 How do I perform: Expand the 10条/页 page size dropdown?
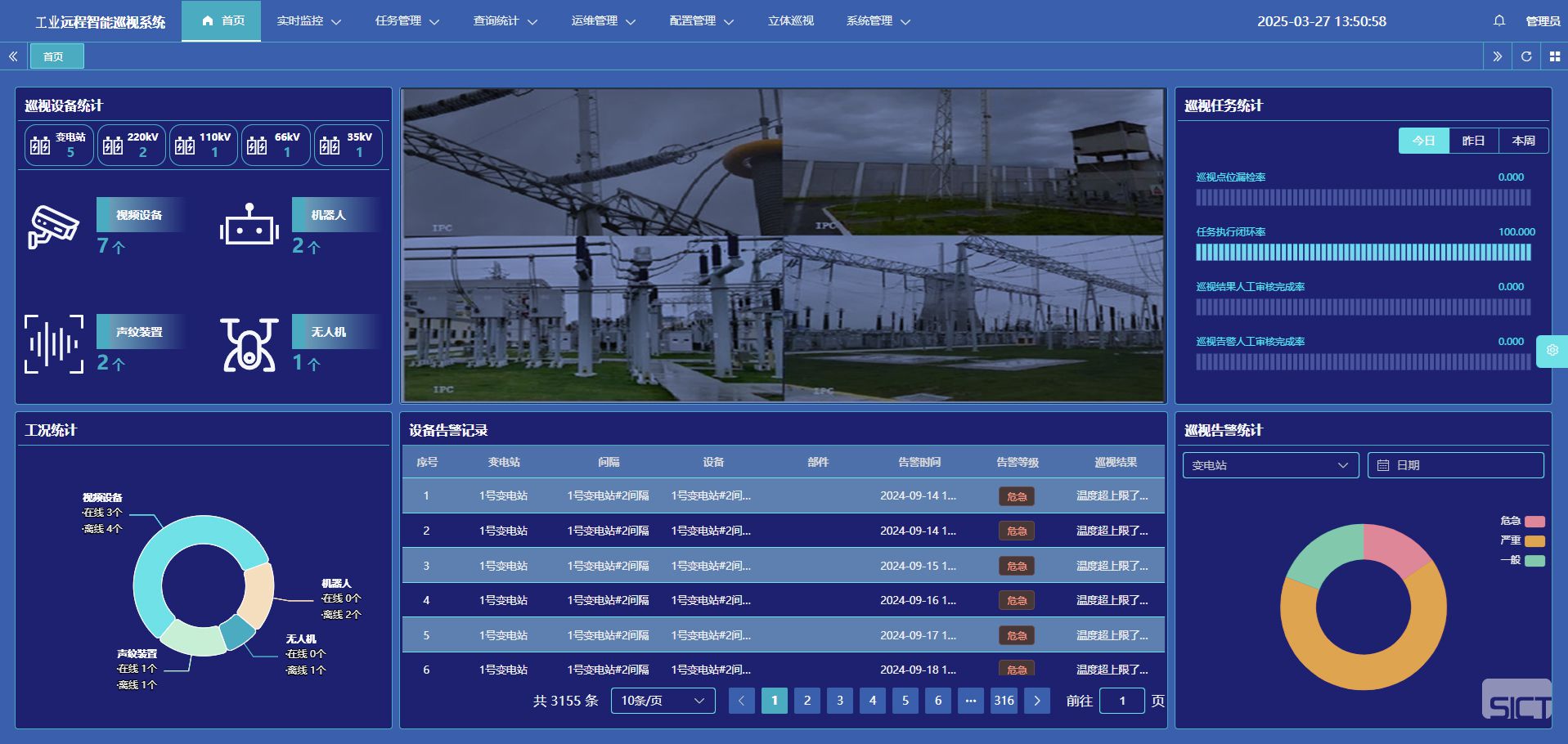[663, 701]
